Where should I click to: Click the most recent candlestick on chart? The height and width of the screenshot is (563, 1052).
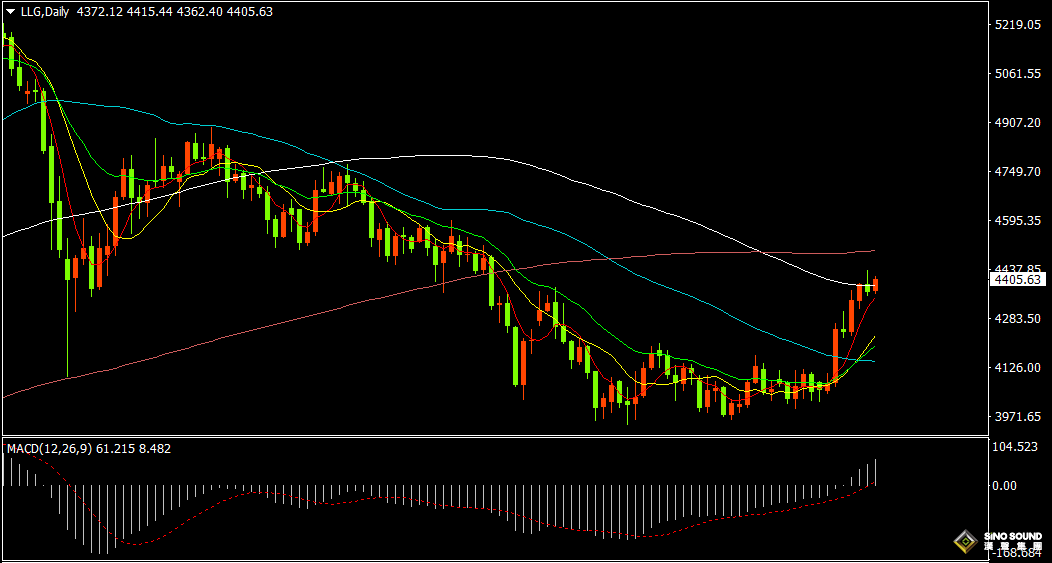tap(876, 285)
